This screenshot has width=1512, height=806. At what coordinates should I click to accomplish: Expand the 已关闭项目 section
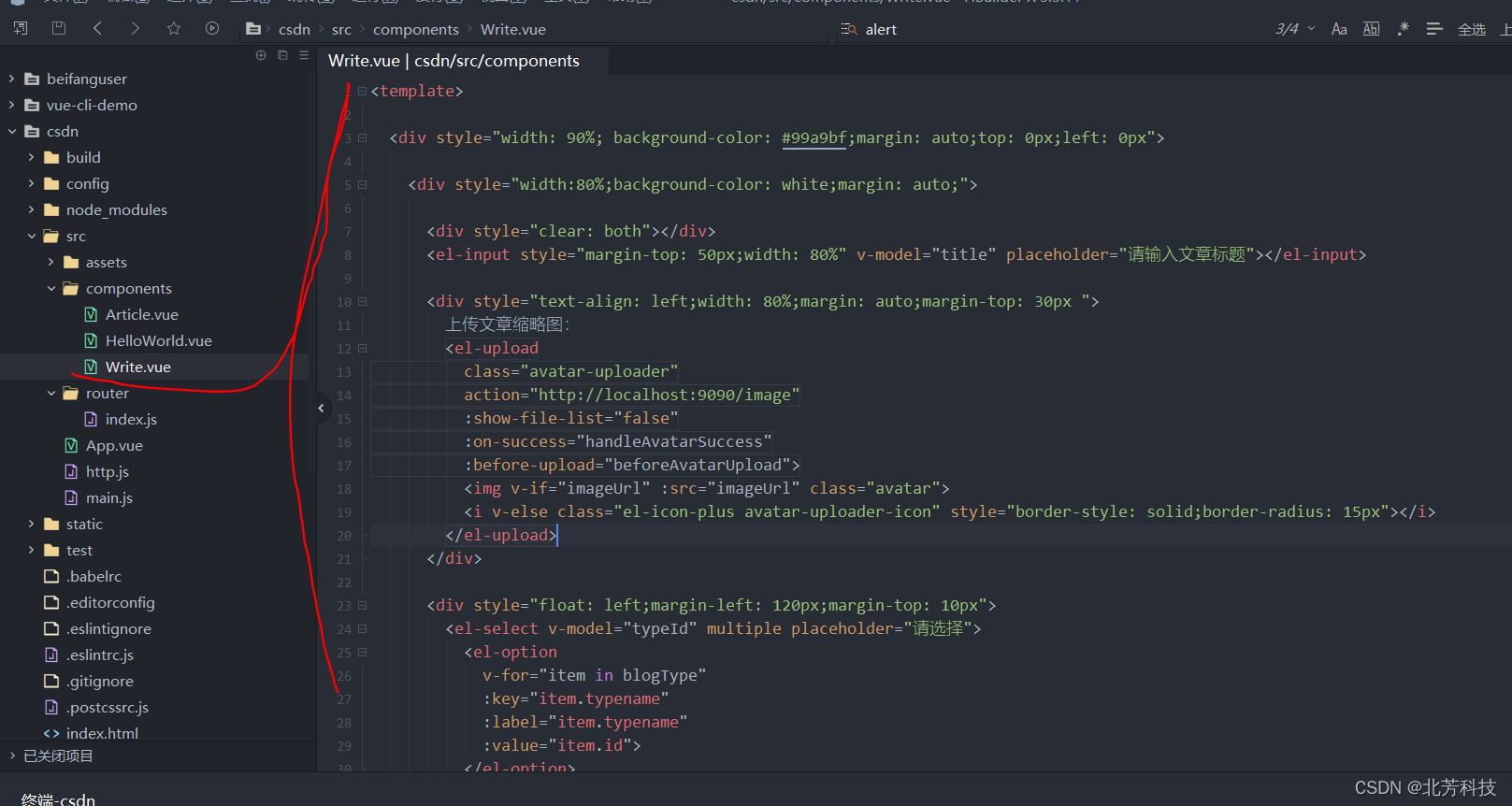pyautogui.click(x=11, y=756)
